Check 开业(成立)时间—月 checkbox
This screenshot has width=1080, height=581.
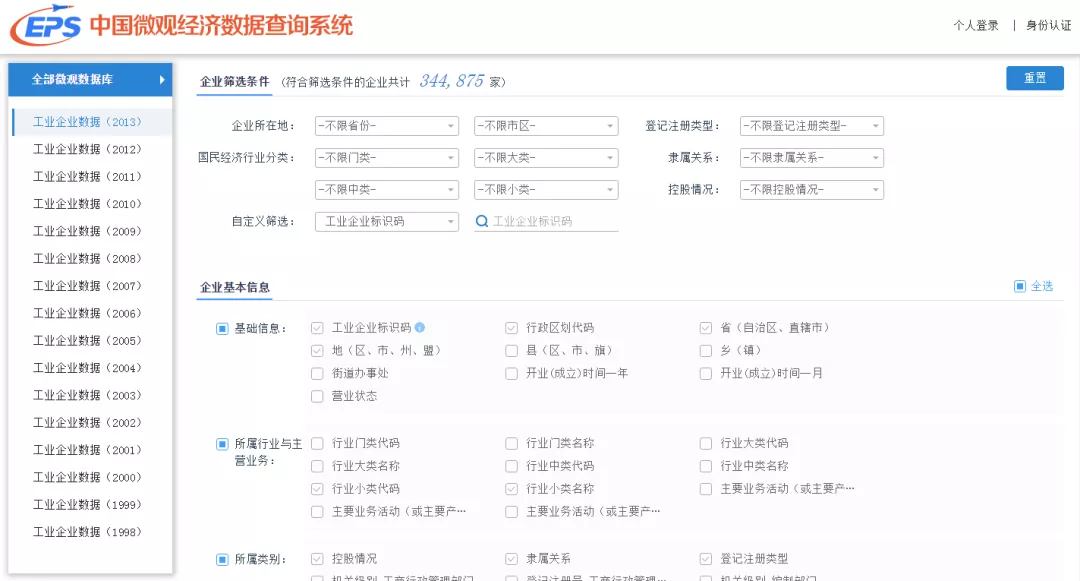pyautogui.click(x=705, y=373)
